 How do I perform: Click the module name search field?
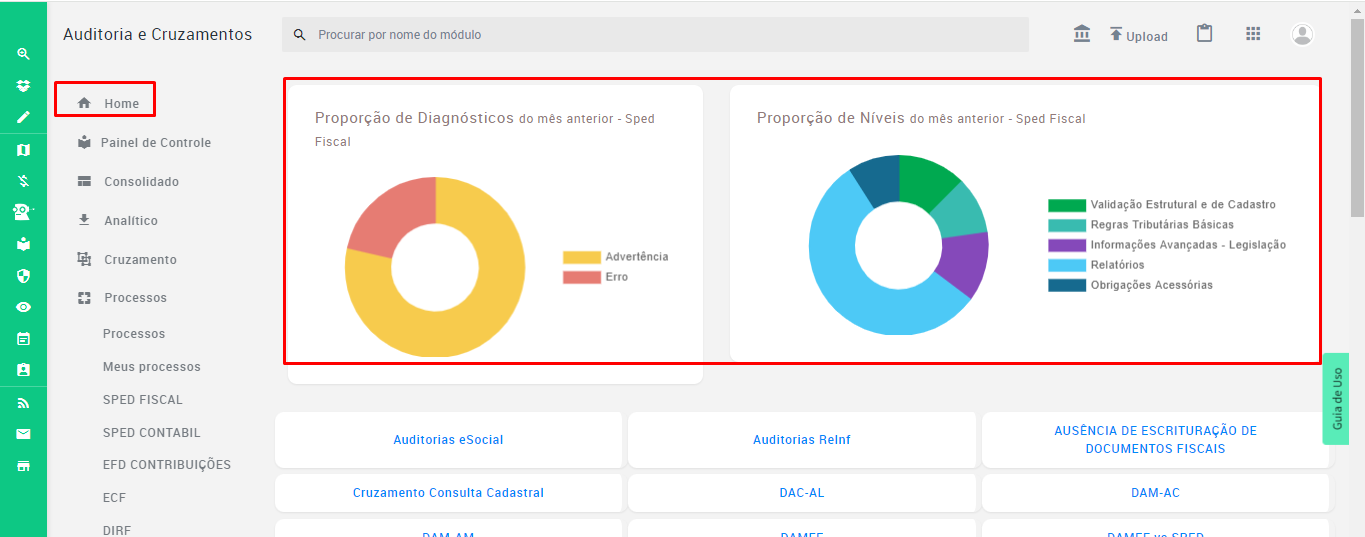(655, 35)
